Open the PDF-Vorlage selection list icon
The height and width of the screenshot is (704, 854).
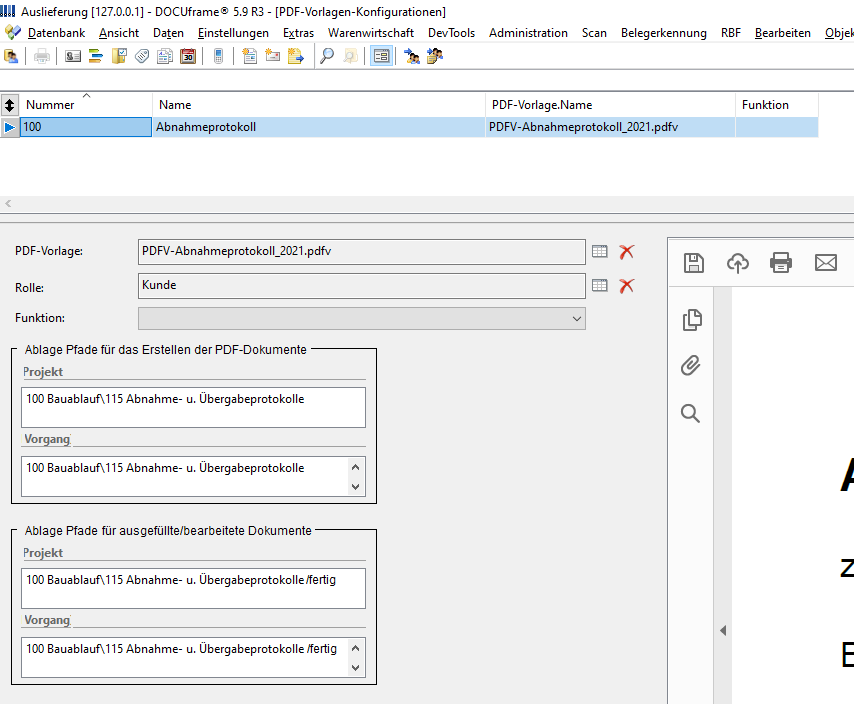coord(600,252)
